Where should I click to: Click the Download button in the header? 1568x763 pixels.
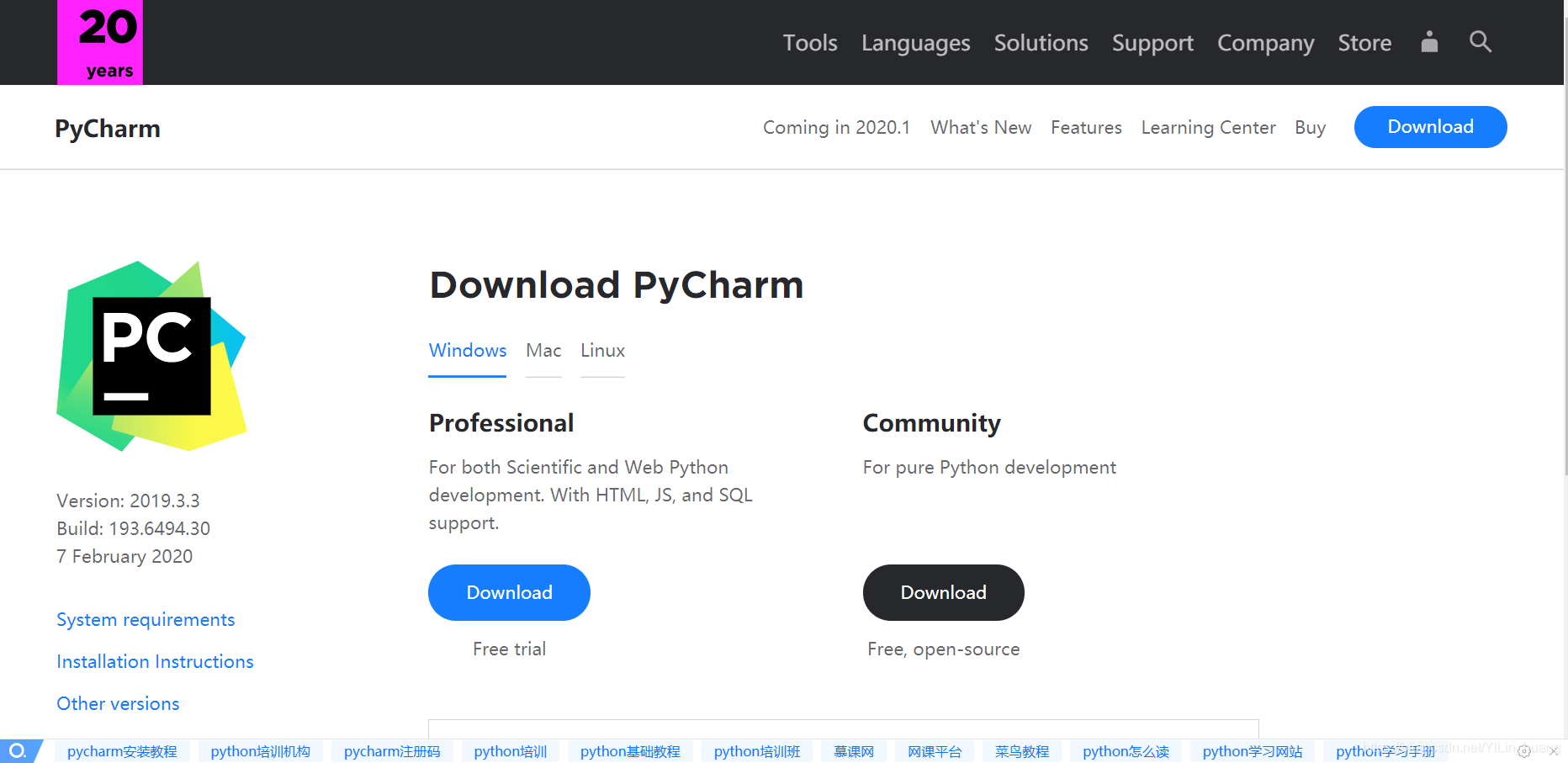point(1430,127)
